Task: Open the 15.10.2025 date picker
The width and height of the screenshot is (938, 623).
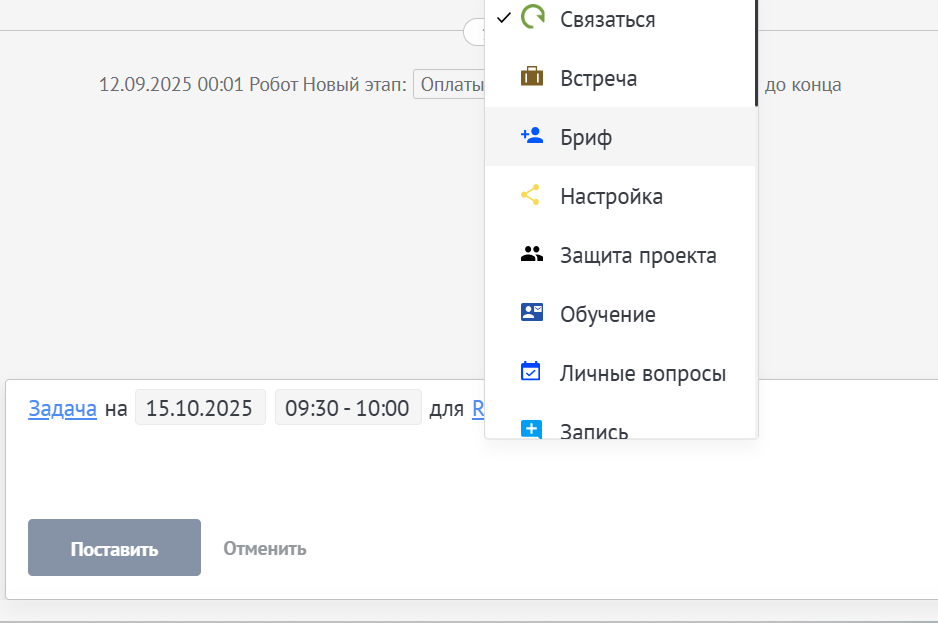Action: coord(200,408)
